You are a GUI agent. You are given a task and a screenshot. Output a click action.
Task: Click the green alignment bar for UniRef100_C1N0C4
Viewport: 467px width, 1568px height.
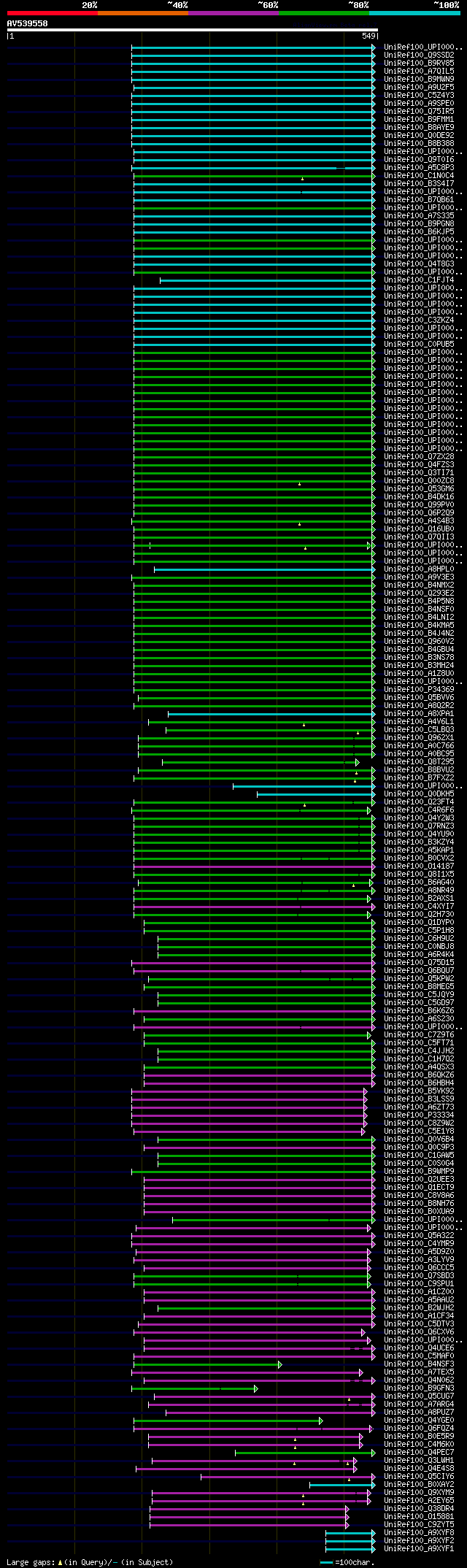coord(254,175)
